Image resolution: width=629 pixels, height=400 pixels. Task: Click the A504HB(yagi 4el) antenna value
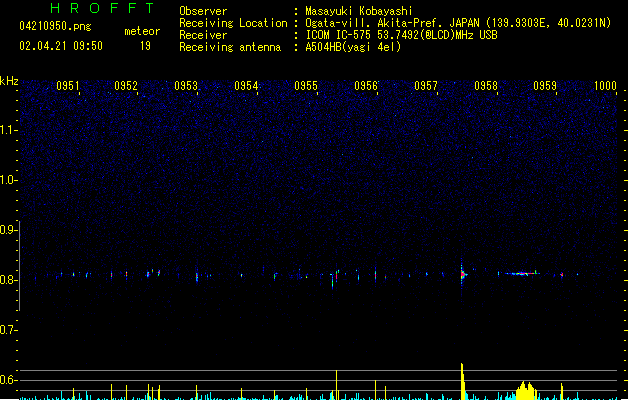coord(353,47)
